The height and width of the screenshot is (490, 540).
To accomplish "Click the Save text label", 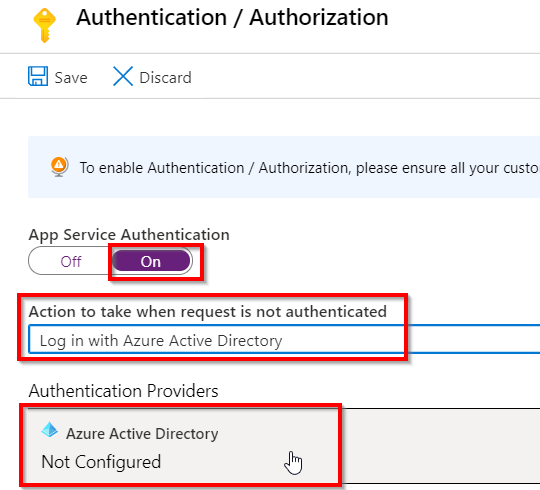I will [71, 77].
